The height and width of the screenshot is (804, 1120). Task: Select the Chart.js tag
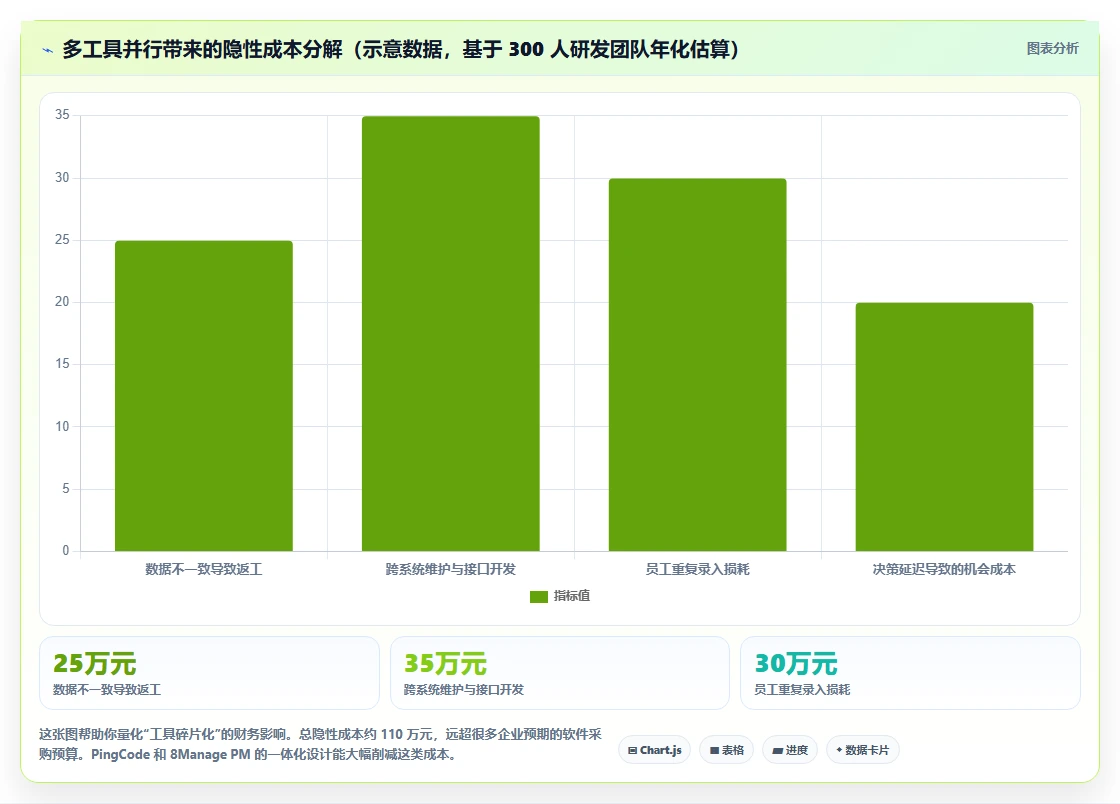654,750
